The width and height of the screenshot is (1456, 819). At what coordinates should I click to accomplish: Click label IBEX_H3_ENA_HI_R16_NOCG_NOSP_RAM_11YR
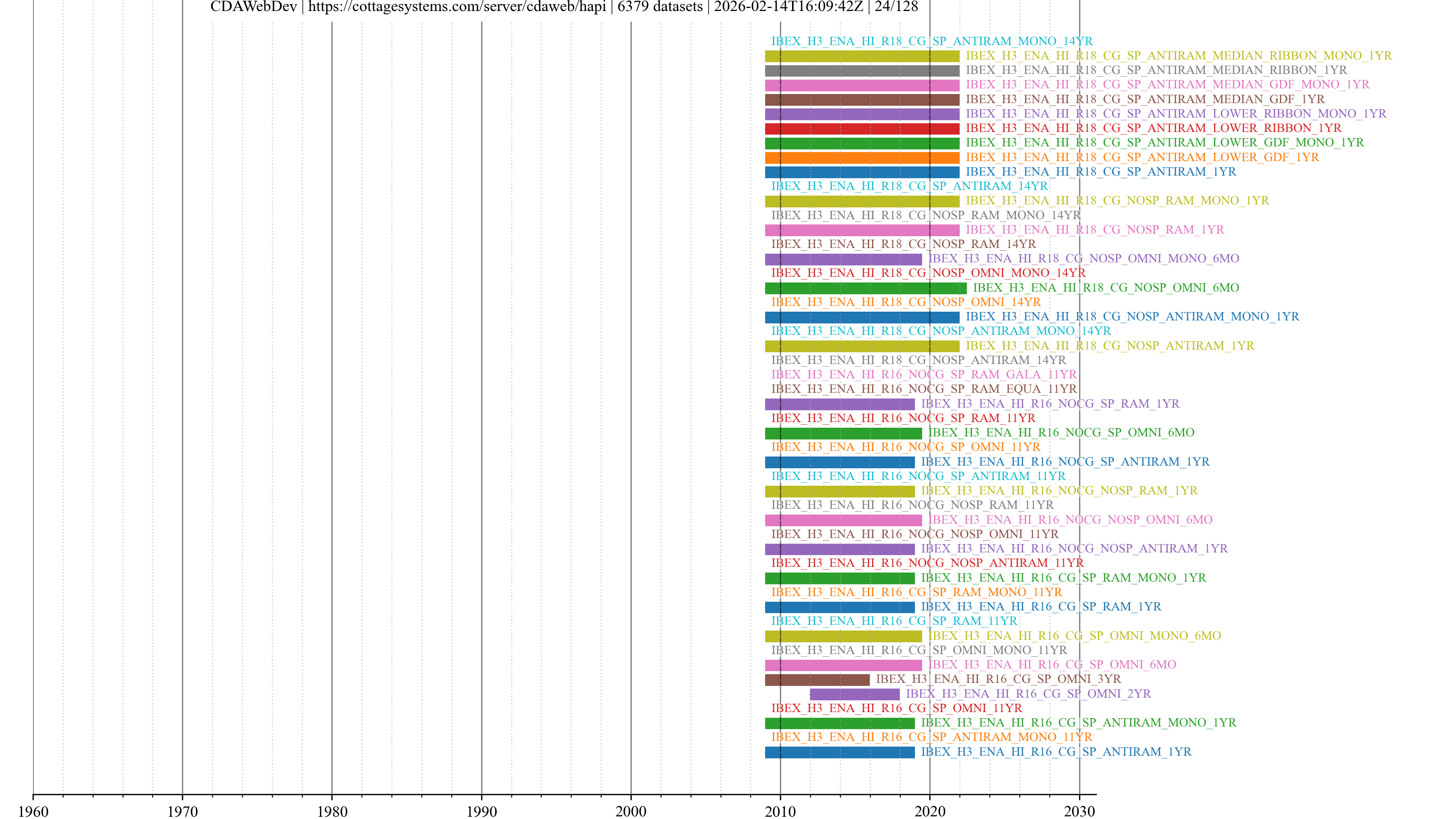tap(912, 505)
